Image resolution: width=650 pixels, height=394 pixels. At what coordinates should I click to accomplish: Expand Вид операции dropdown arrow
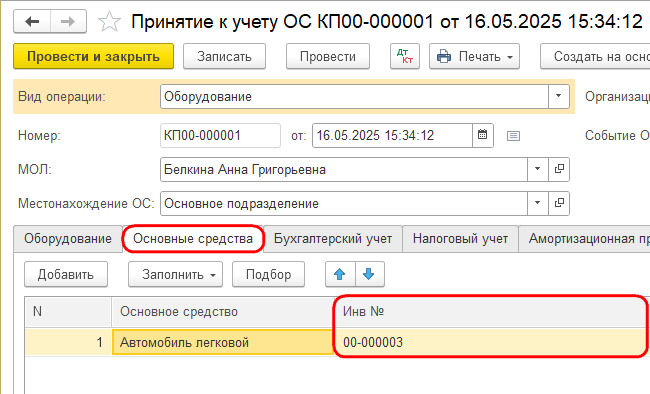click(558, 96)
